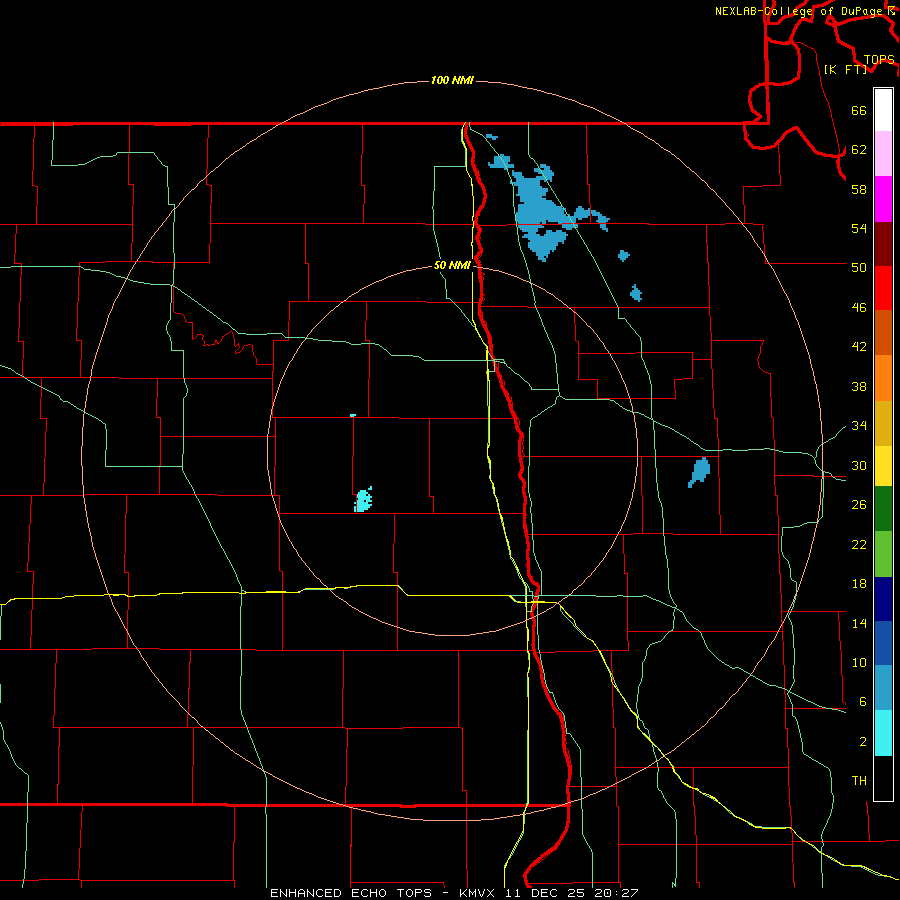
Task: Click the yellow legend swatch
Action: tap(883, 466)
